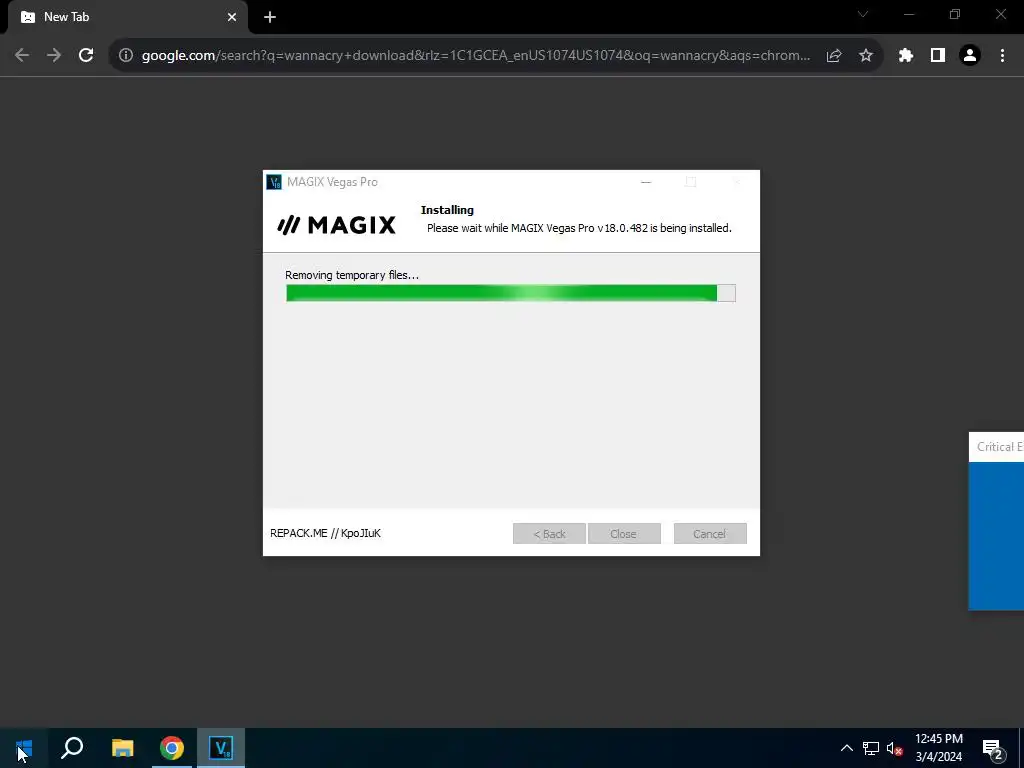Click 'Removing temporary files...' status text
Viewport: 1024px width, 768px height.
click(352, 275)
